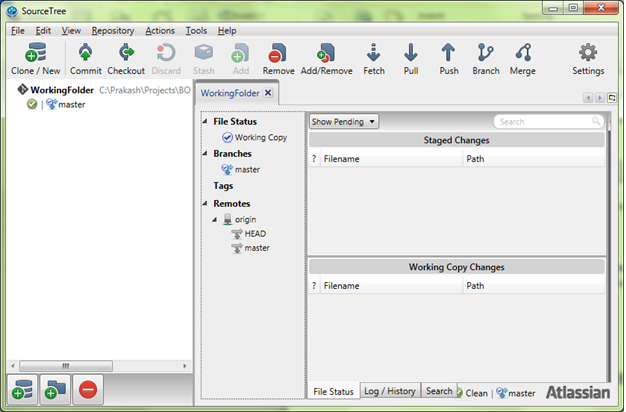Click the Stash toolbar icon
Screen dimensions: 626x412
pyautogui.click(x=204, y=53)
